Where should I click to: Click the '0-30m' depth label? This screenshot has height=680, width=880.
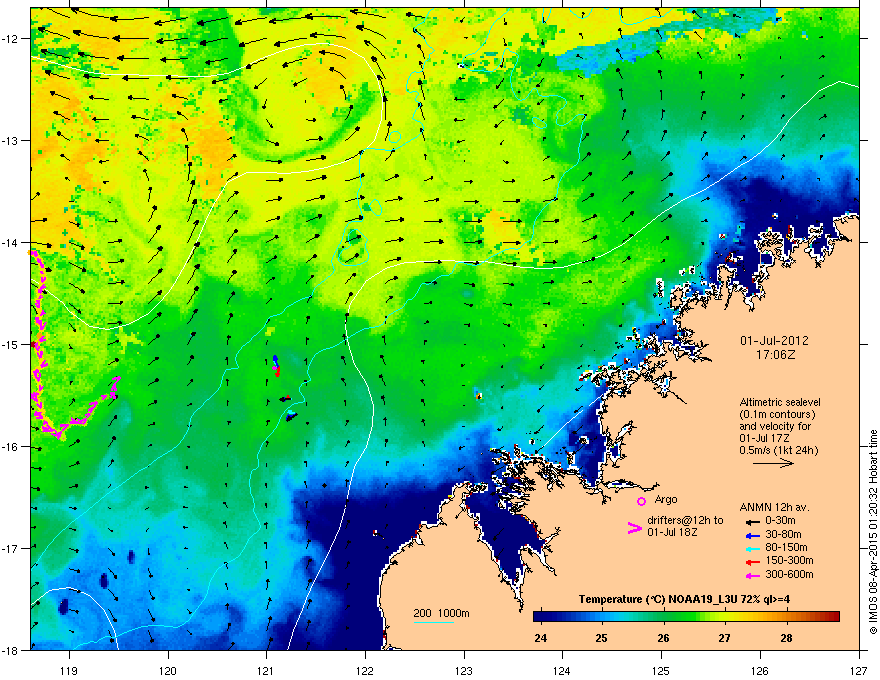coord(780,521)
